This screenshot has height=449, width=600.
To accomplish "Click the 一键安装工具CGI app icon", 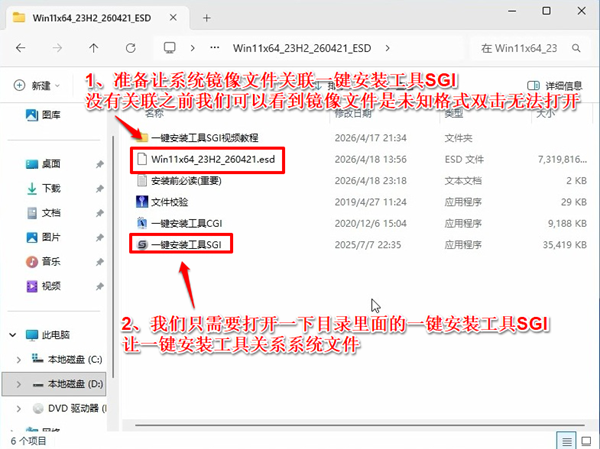I will click(142, 223).
